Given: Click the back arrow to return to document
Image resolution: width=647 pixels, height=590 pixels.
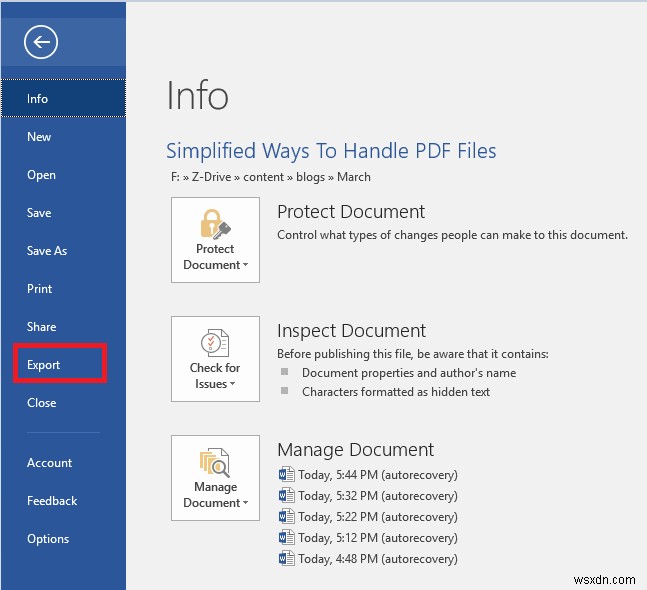Looking at the screenshot, I should [x=41, y=42].
